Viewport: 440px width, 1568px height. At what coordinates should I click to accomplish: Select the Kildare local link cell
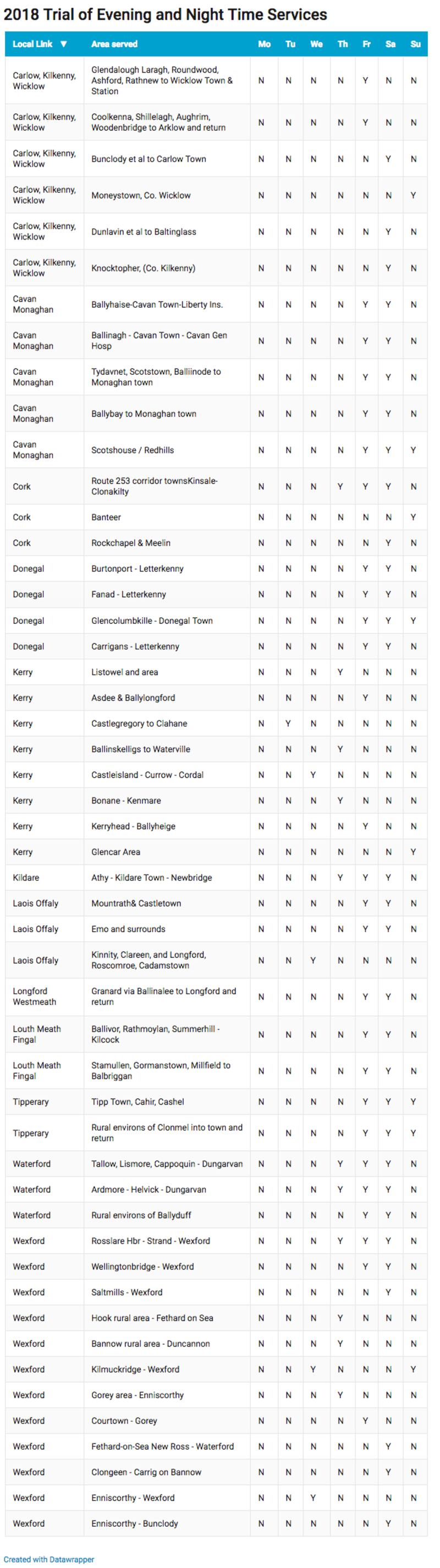click(26, 878)
